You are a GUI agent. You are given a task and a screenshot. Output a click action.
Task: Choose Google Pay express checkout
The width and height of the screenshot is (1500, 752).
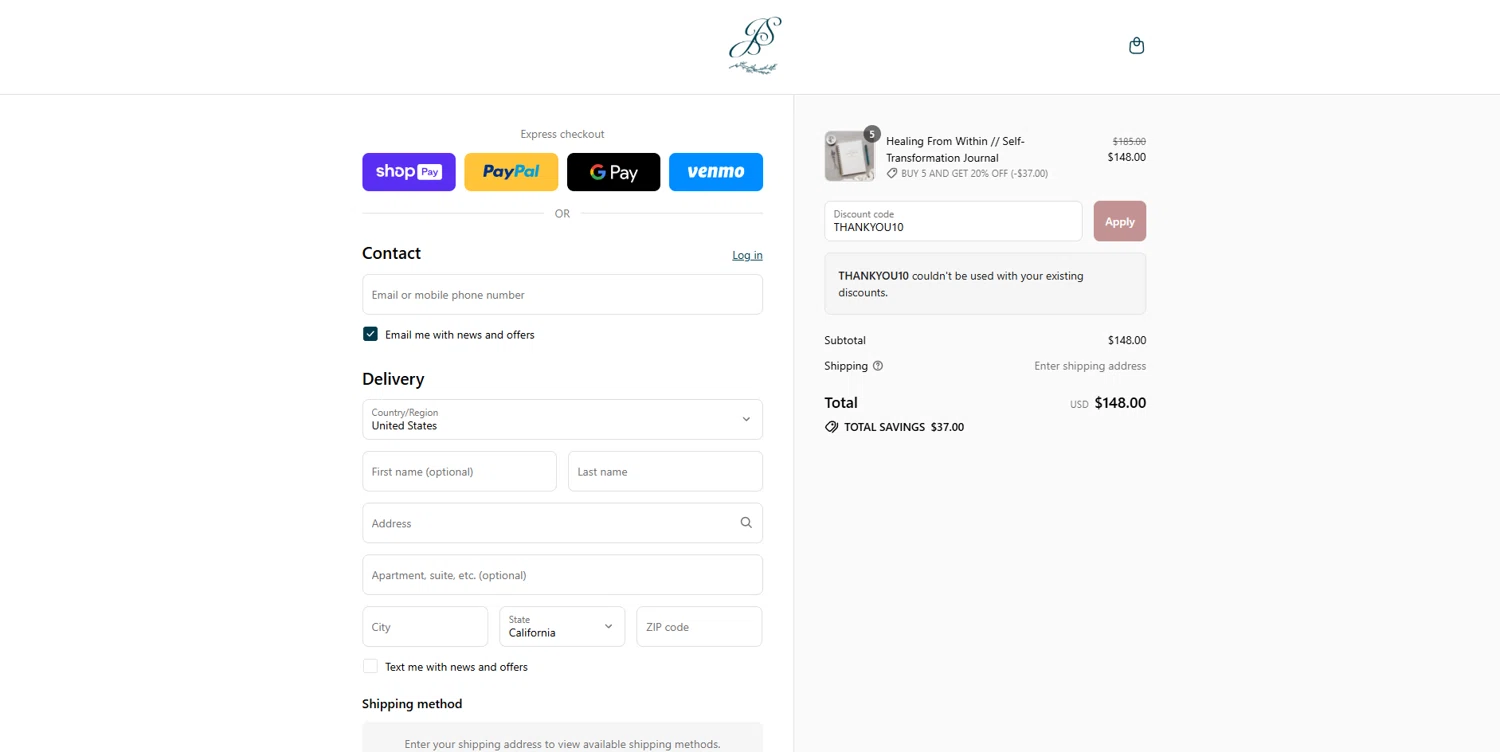point(613,172)
